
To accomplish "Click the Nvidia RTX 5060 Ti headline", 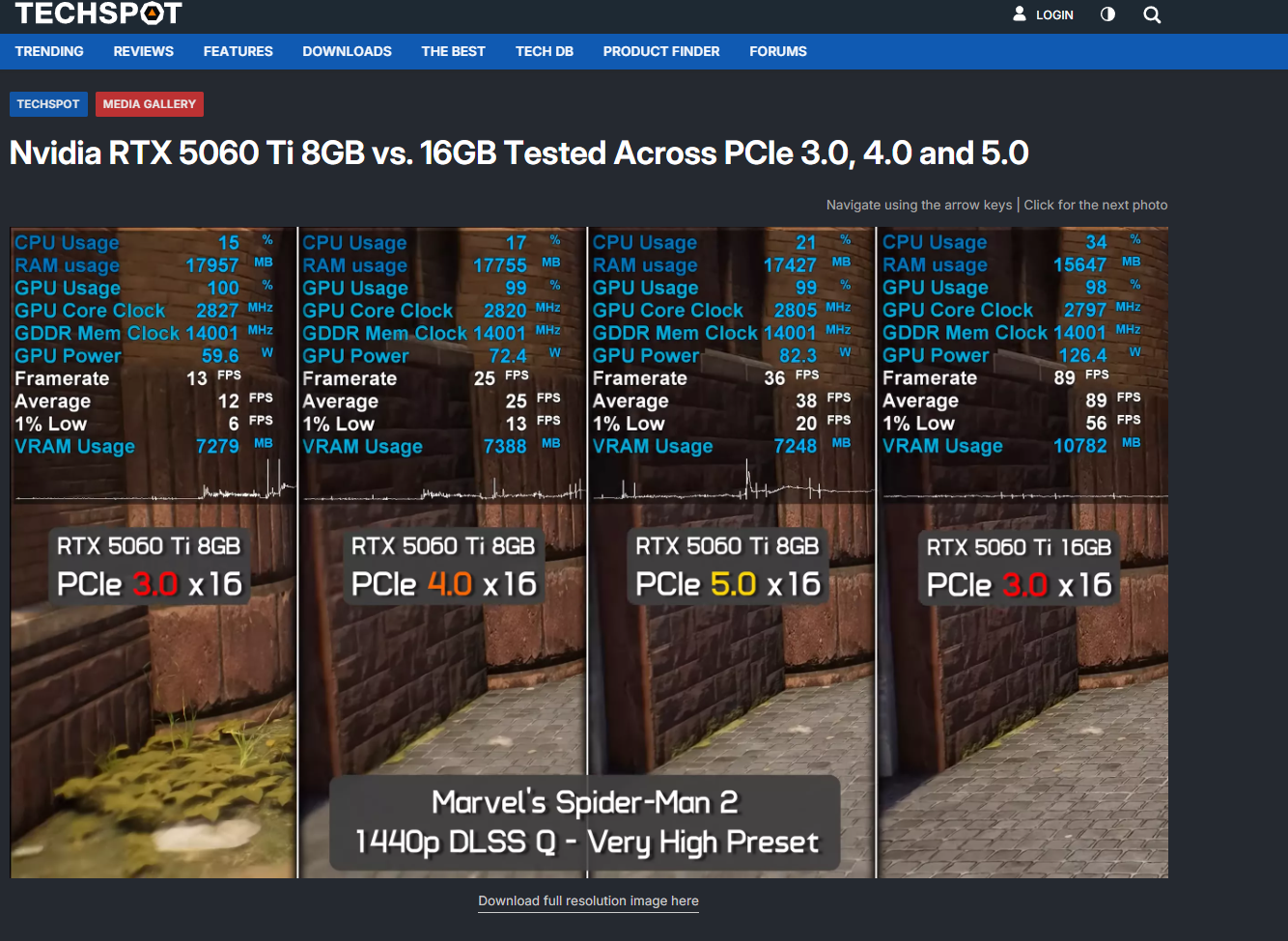I will (519, 153).
